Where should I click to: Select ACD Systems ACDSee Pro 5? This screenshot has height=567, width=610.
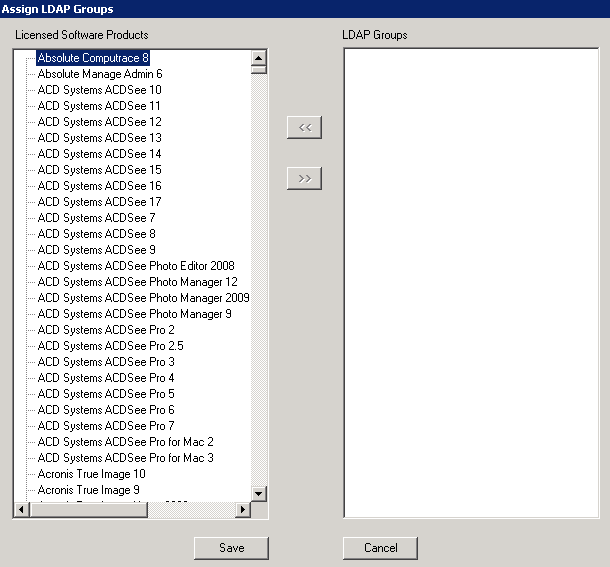coord(106,394)
